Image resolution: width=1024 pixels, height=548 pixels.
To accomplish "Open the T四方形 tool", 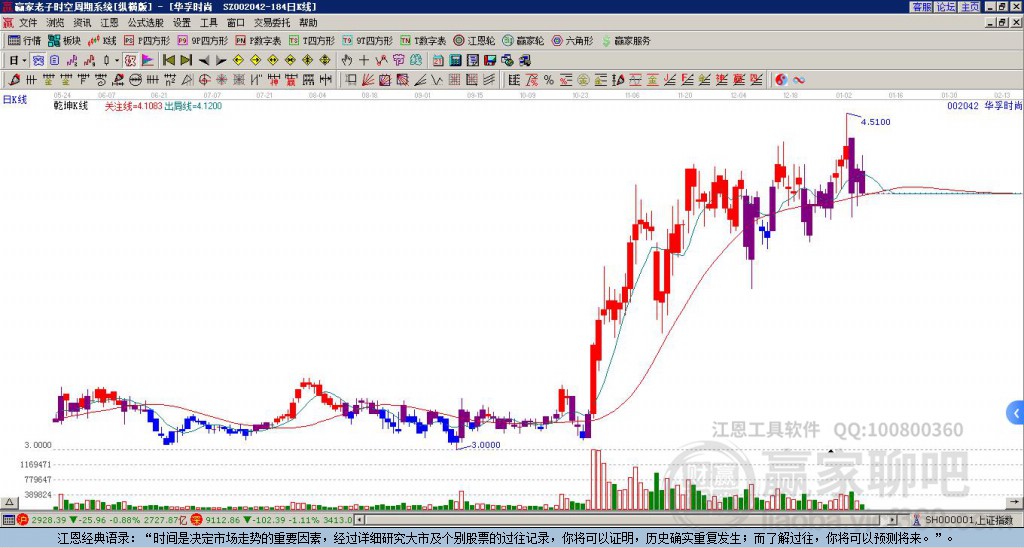I will tap(312, 40).
